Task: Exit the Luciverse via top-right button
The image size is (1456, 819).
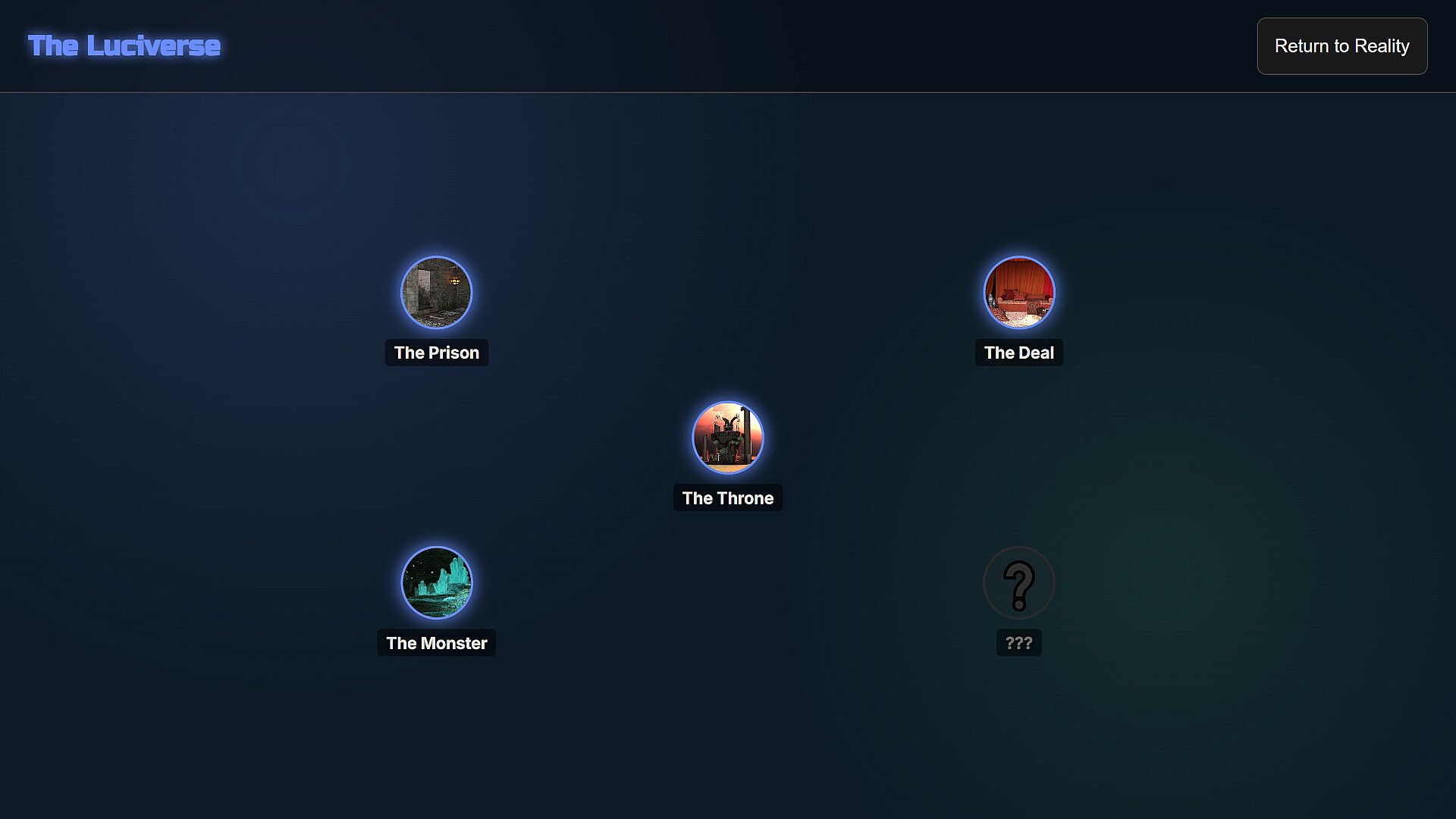Action: (x=1341, y=46)
